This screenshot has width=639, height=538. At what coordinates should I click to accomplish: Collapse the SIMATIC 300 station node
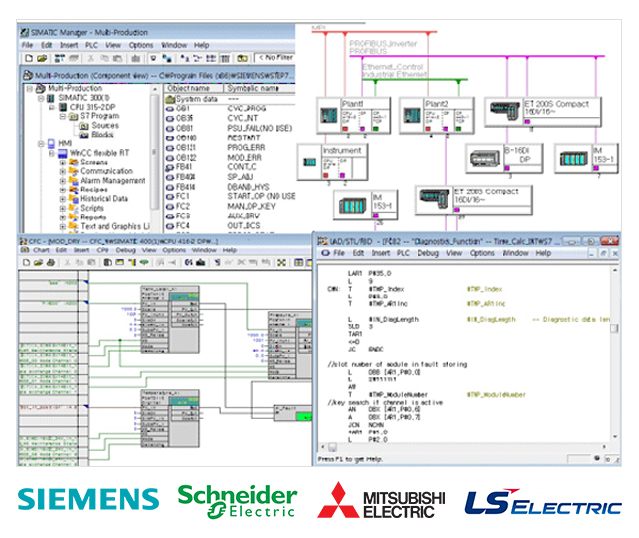[41, 98]
